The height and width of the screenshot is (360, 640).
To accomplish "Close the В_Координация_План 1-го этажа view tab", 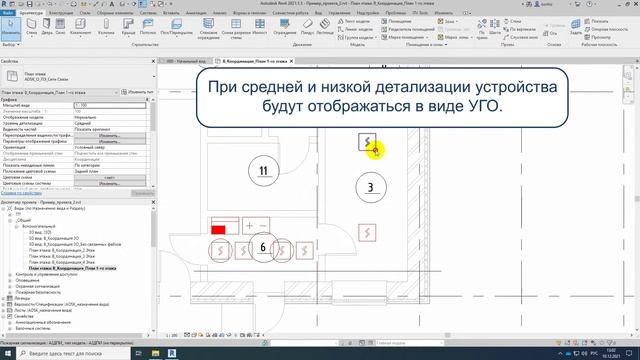I will coord(291,61).
